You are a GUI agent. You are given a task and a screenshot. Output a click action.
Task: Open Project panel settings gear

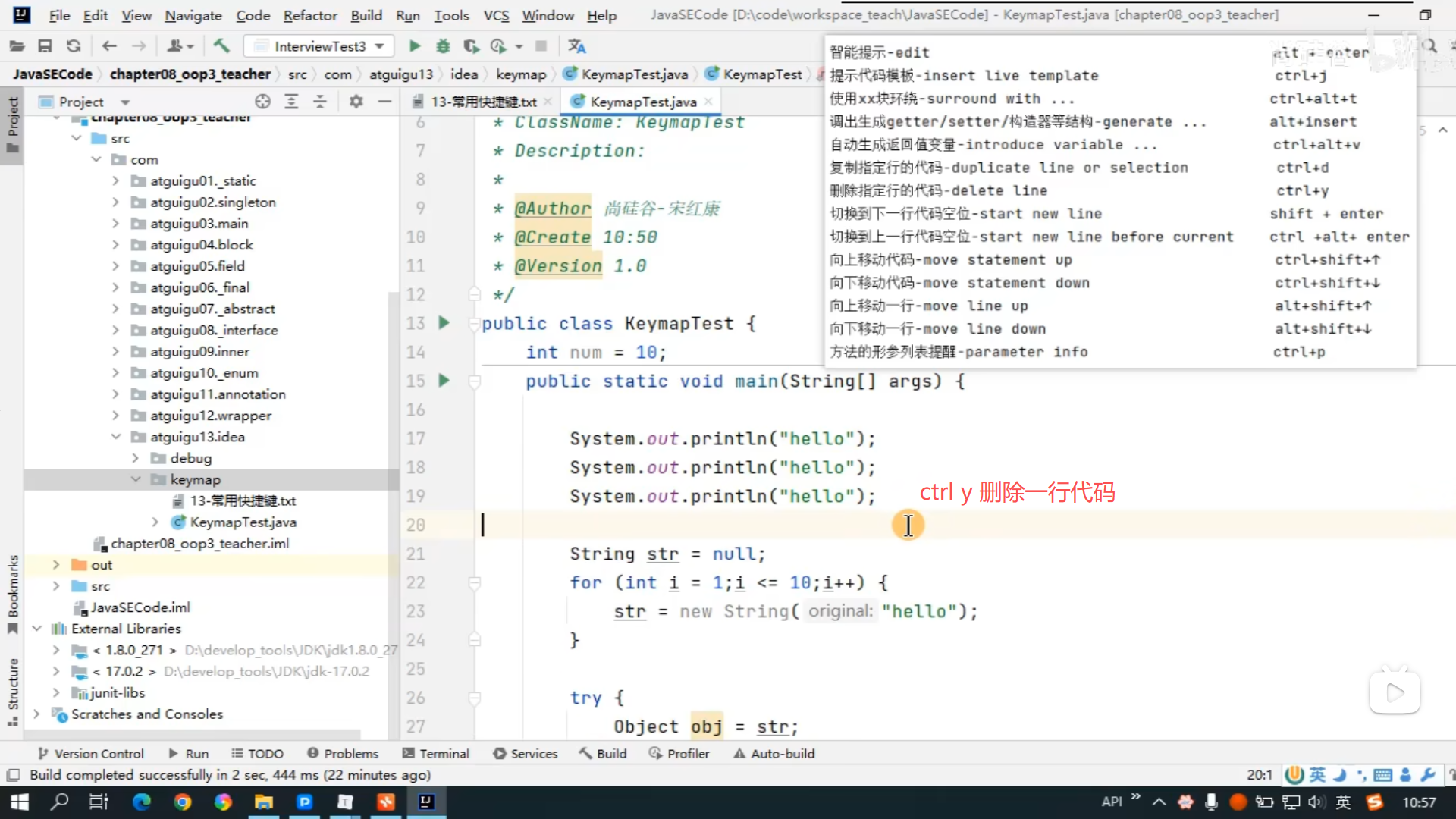356,102
